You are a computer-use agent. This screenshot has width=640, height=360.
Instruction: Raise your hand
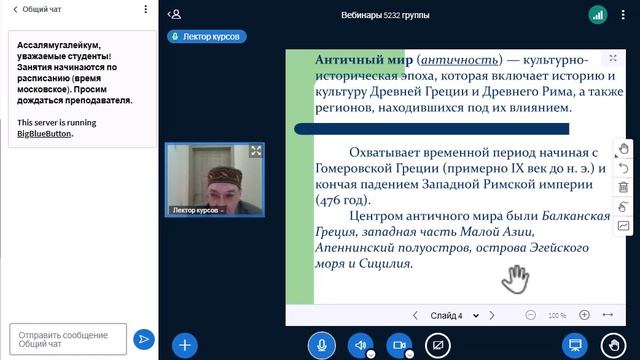613,345
